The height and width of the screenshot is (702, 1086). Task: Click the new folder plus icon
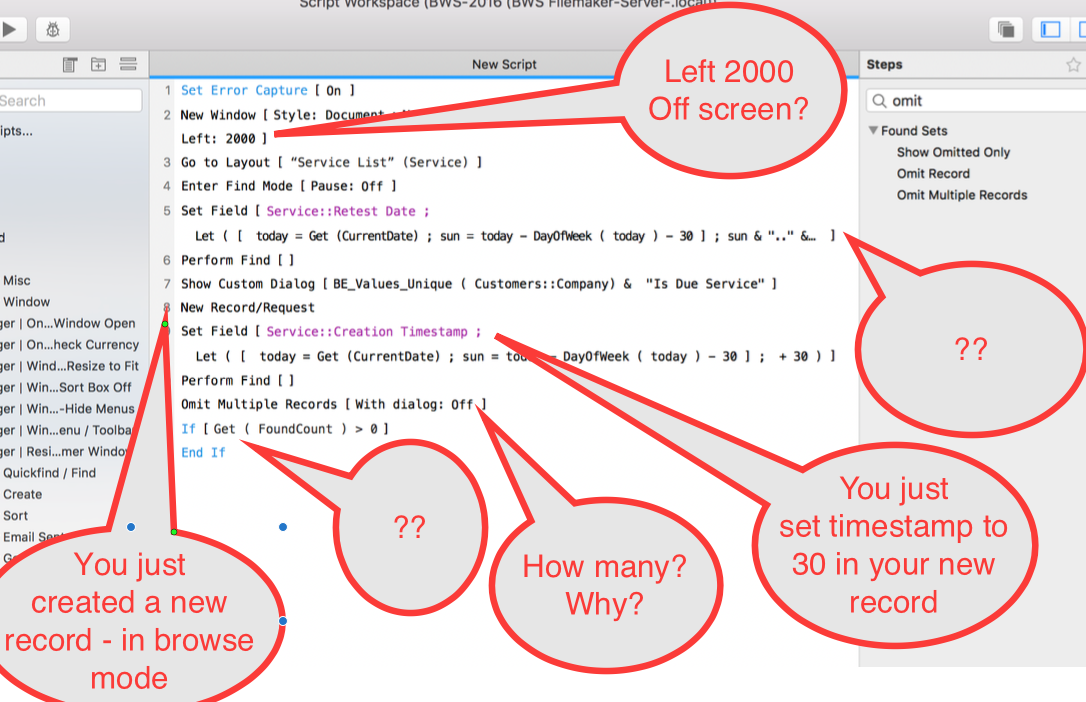coord(98,64)
